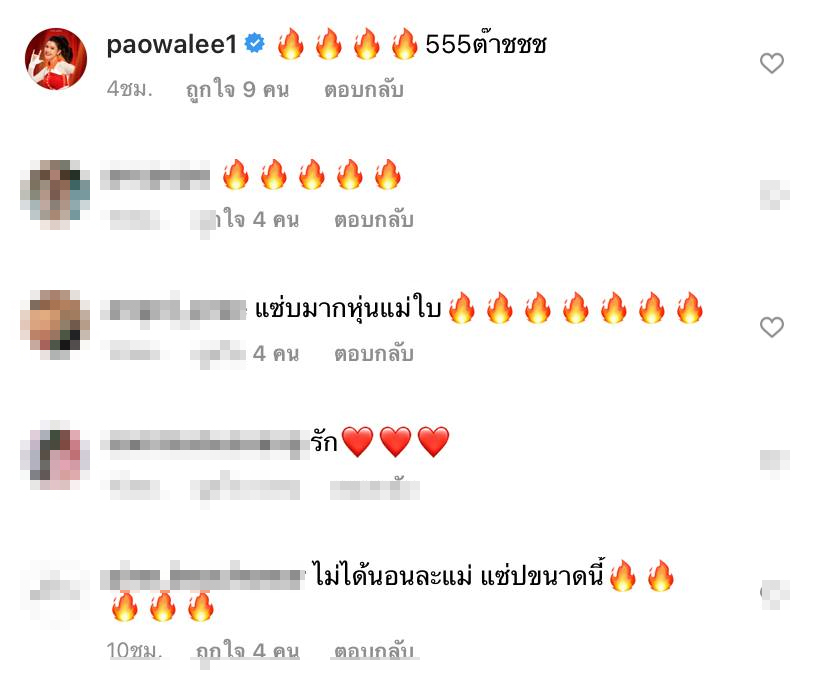Click the blue verified badge next to paowalee1

(x=255, y=43)
